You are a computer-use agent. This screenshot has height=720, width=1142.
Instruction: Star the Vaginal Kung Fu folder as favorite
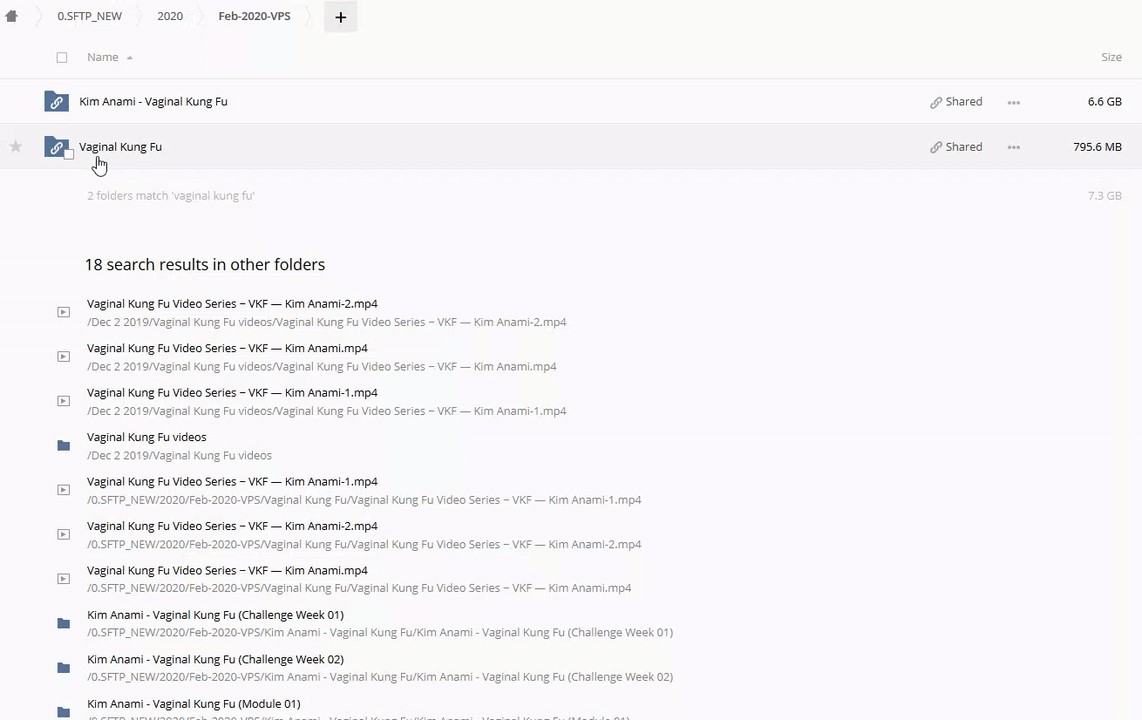tap(16, 147)
